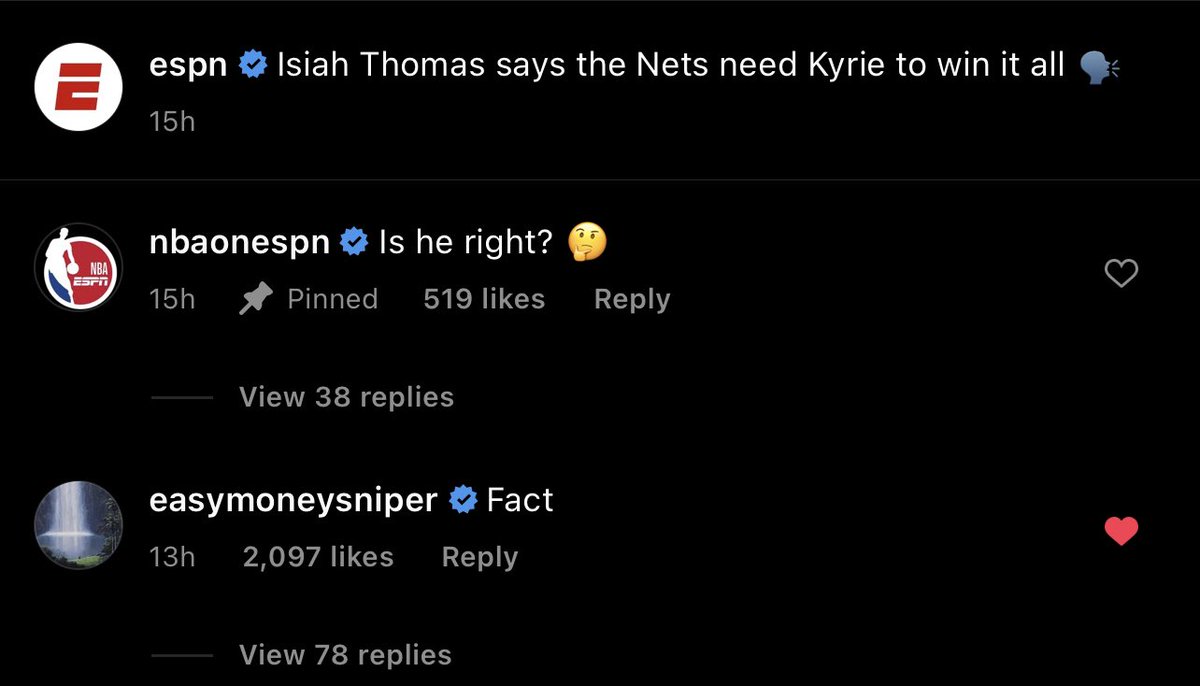Screen dimensions: 1200x686
Task: Click the thinking face emoji in nbaonespn's comment
Action: click(x=588, y=240)
